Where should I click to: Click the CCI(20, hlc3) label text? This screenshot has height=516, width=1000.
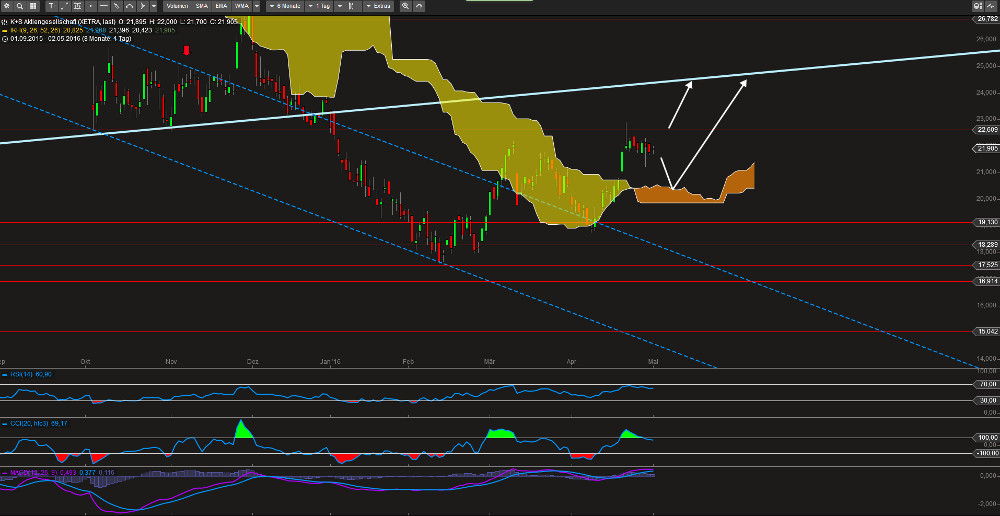pos(29,424)
